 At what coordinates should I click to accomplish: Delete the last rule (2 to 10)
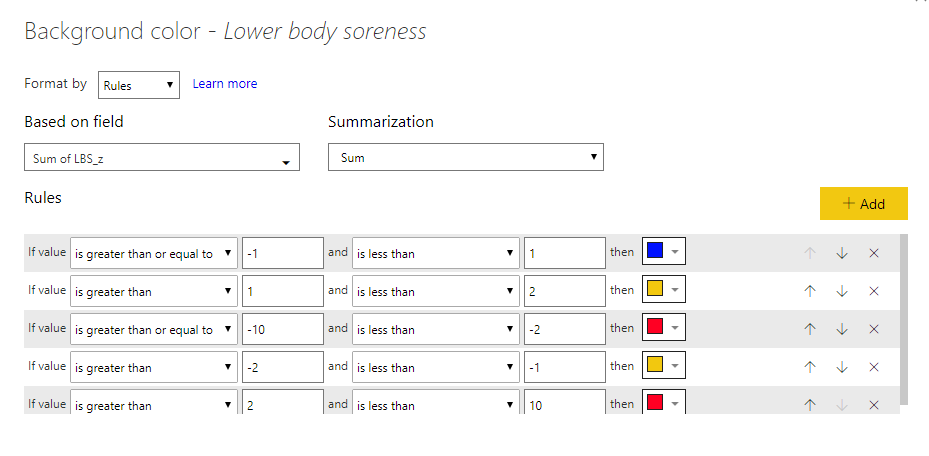(x=873, y=405)
